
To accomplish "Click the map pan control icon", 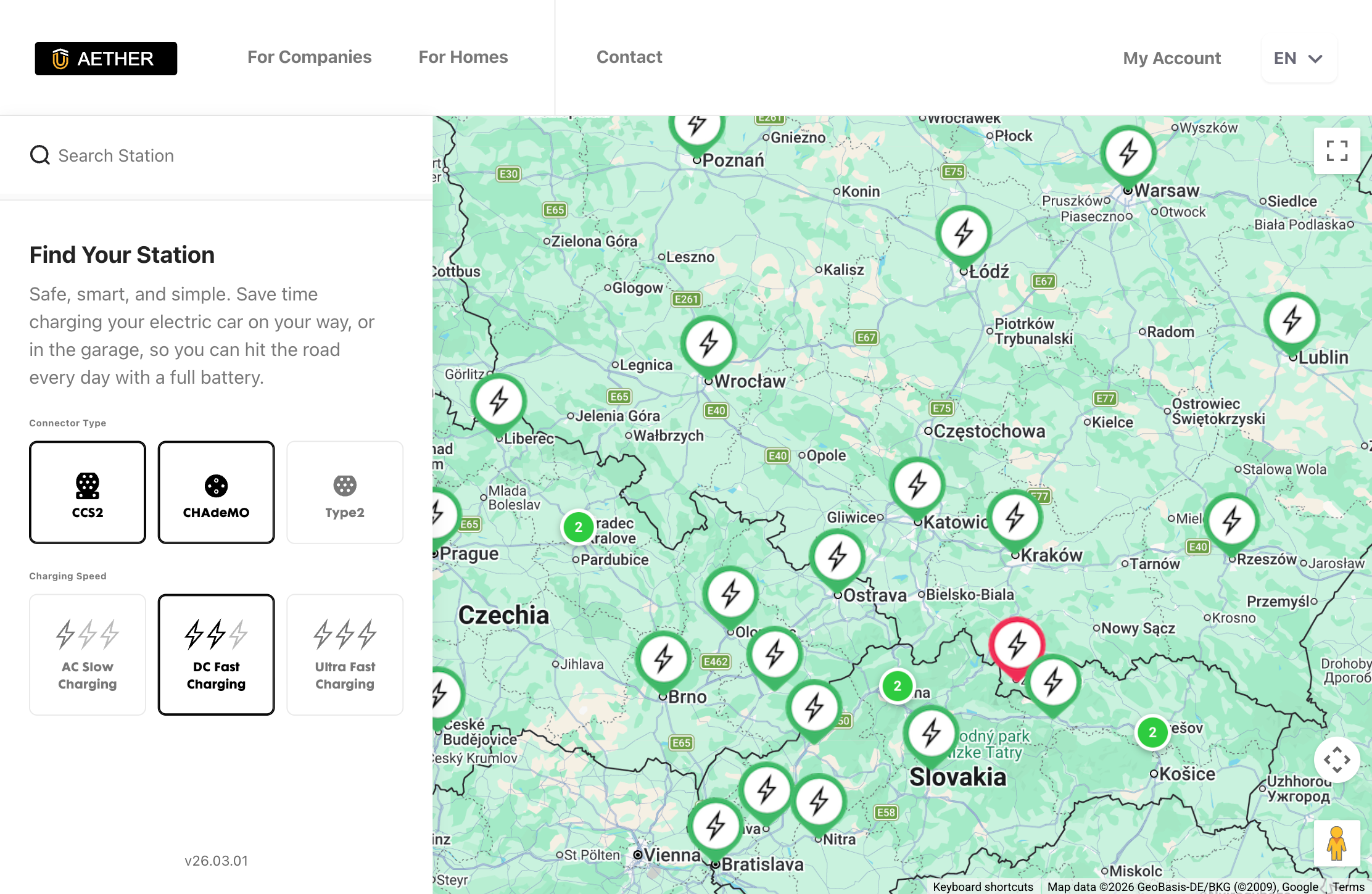I will [1337, 760].
